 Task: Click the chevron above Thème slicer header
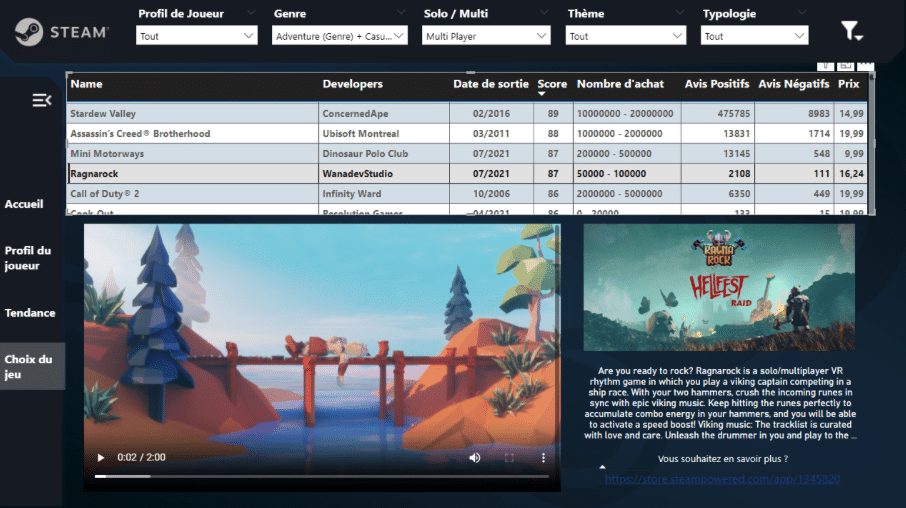(680, 12)
